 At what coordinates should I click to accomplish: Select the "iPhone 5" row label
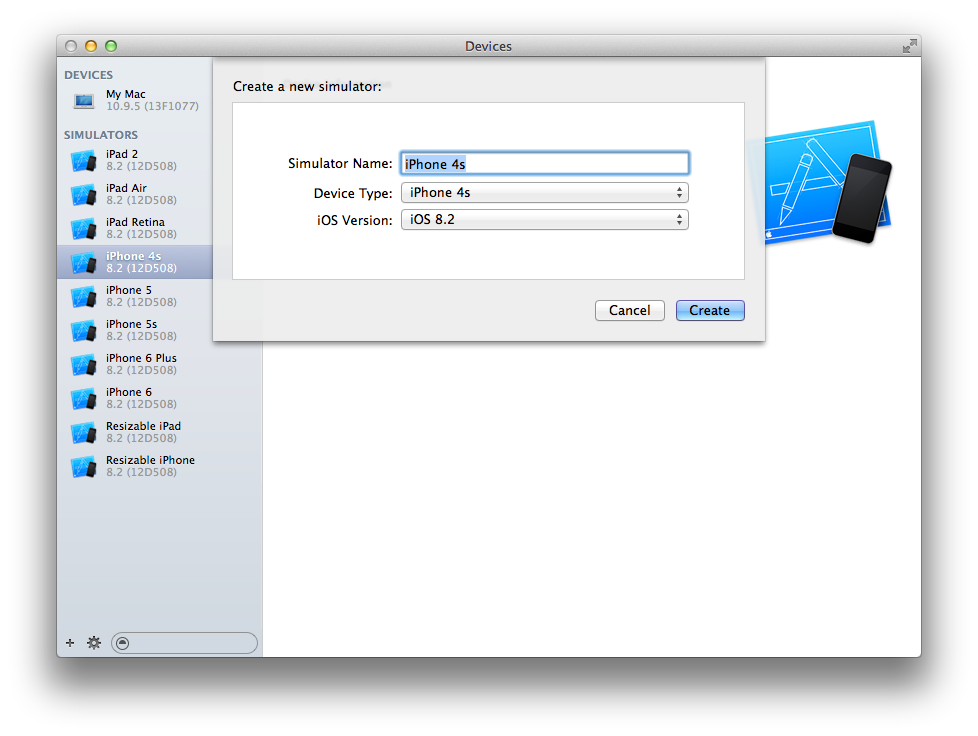pyautogui.click(x=128, y=290)
